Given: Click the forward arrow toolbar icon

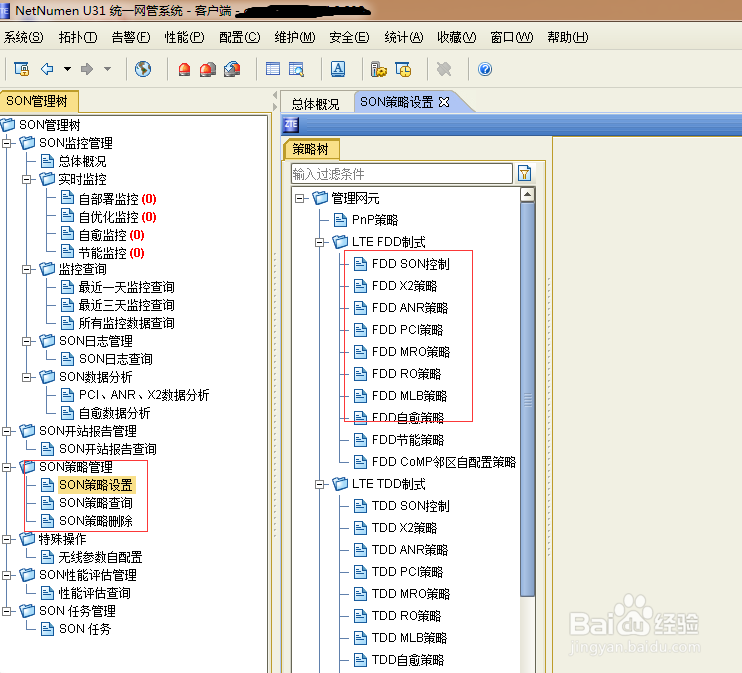Looking at the screenshot, I should click(87, 69).
